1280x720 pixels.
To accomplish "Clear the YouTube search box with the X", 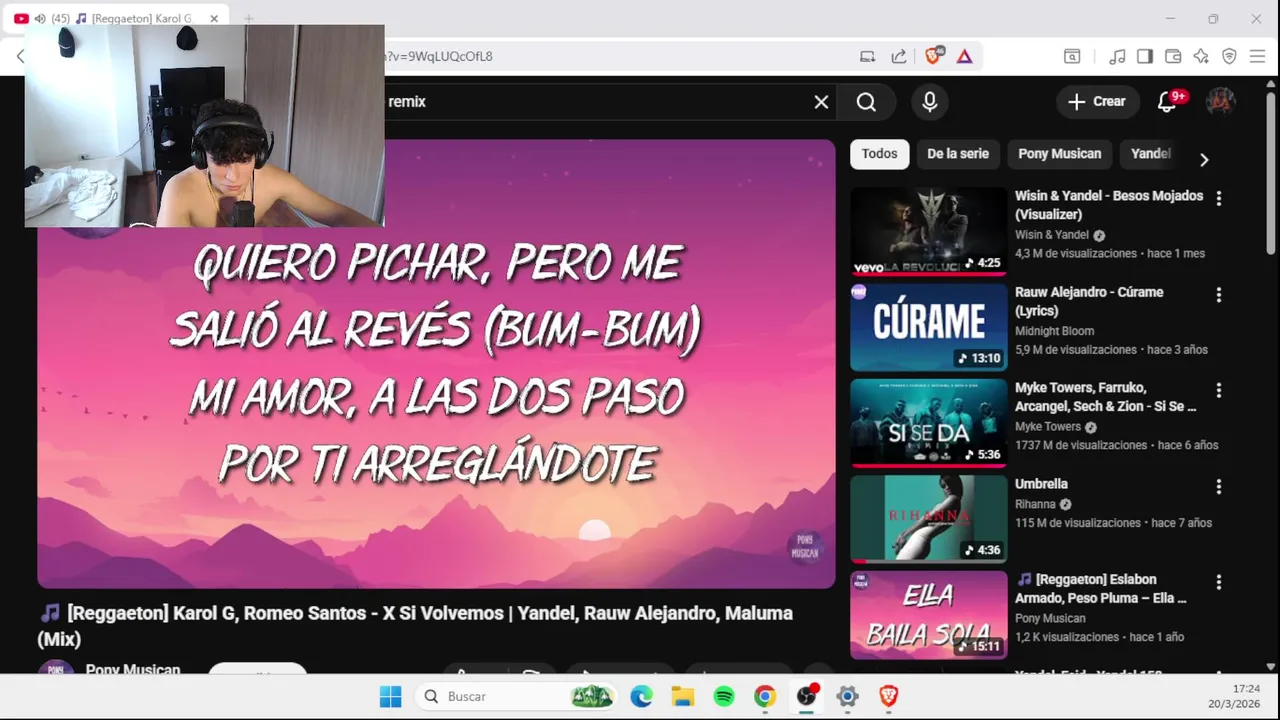I will (821, 102).
